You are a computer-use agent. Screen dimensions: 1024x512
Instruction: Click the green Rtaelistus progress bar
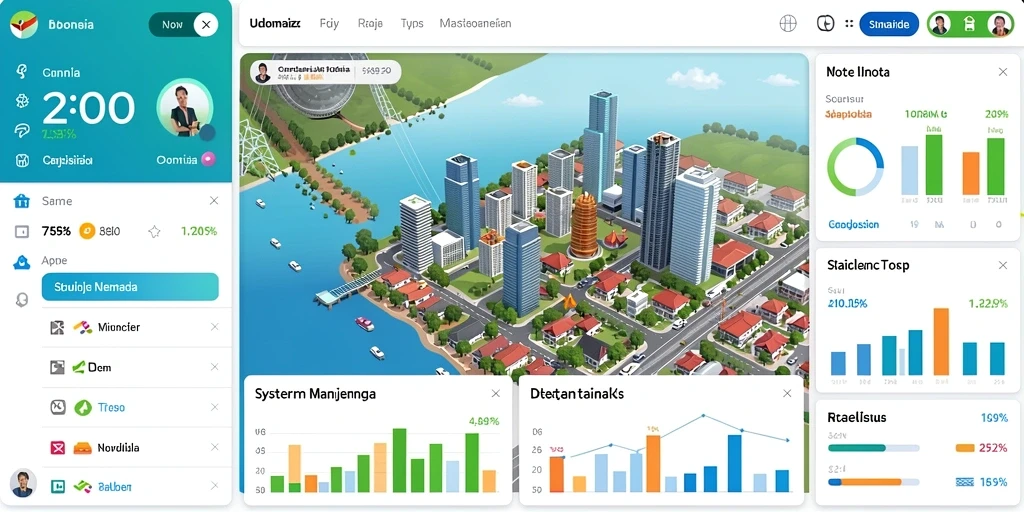(x=872, y=448)
